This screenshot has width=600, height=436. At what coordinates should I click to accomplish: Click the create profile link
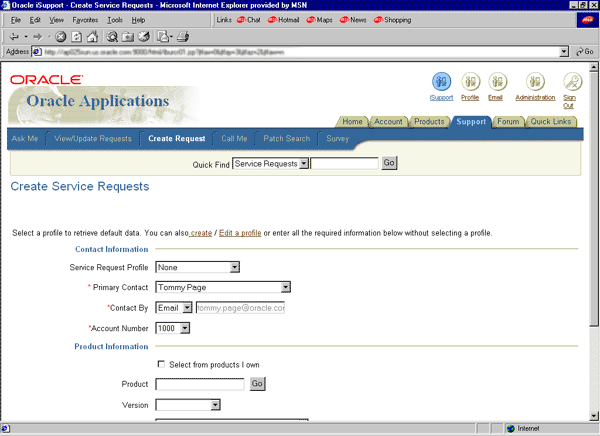201,233
